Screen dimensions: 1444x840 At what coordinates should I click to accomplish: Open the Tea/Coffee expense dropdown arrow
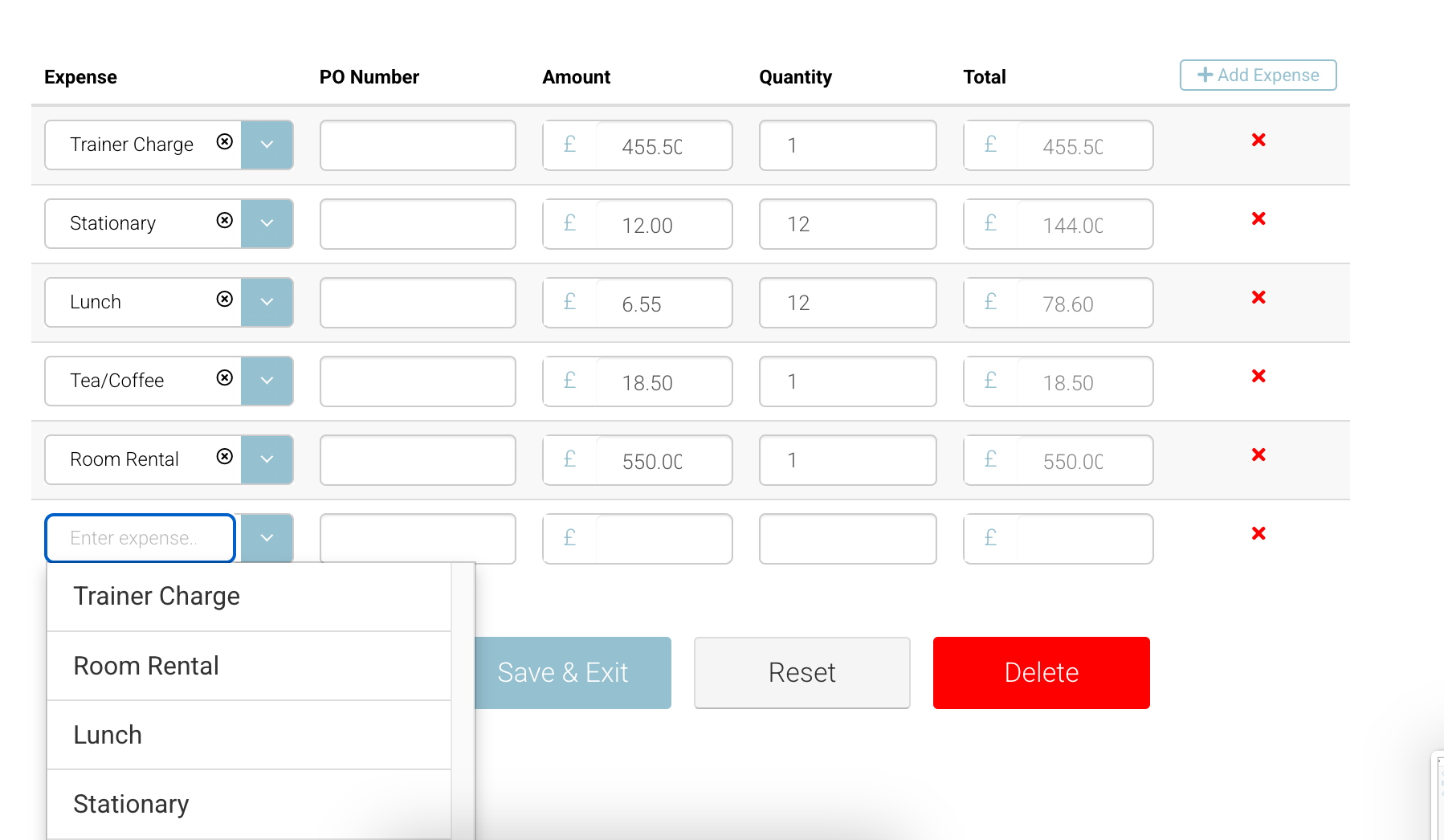[x=267, y=381]
